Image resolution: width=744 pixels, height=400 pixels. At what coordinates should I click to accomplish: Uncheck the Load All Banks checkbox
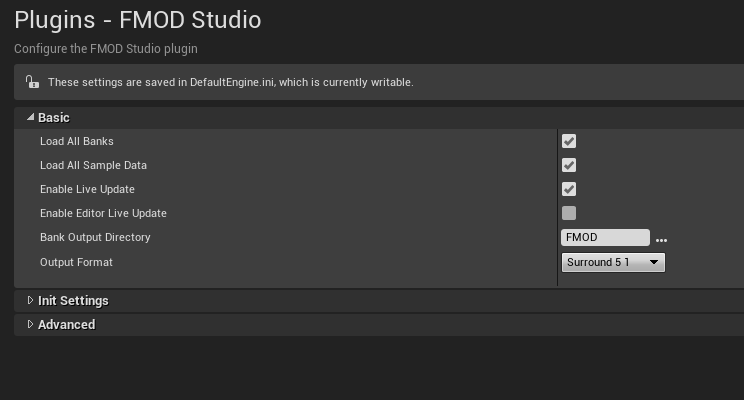pos(569,141)
